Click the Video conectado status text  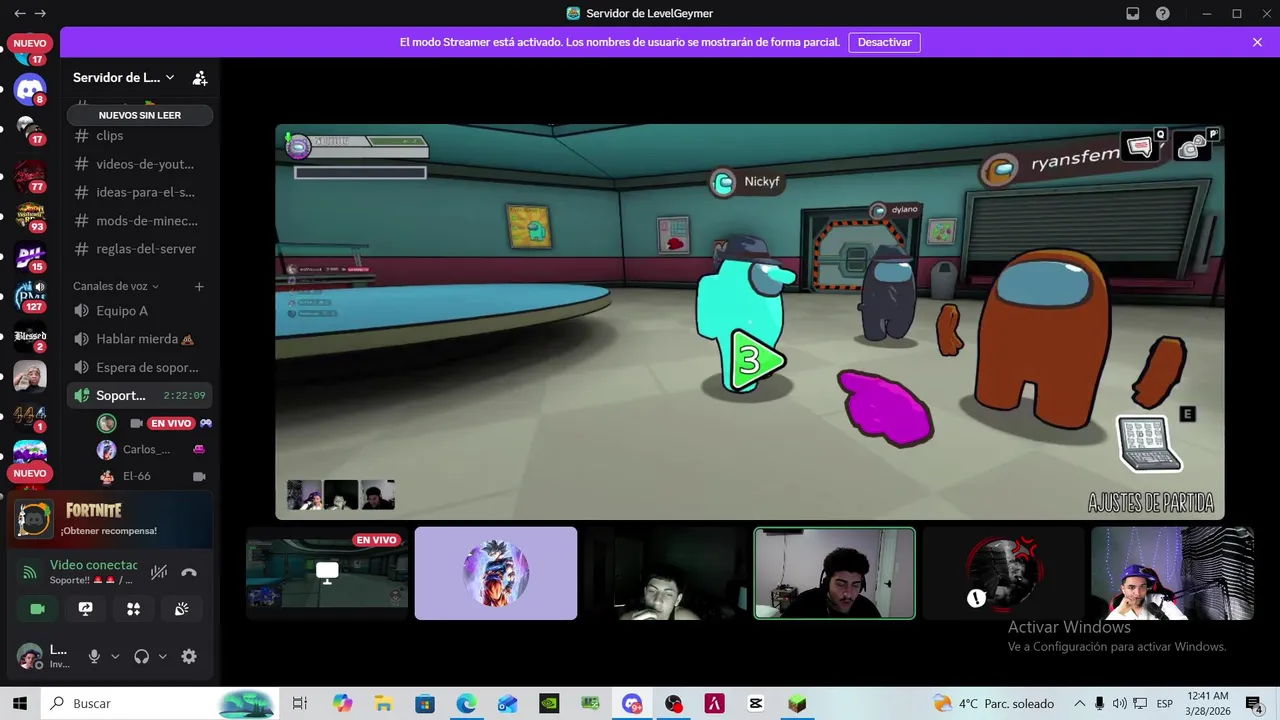pos(94,565)
